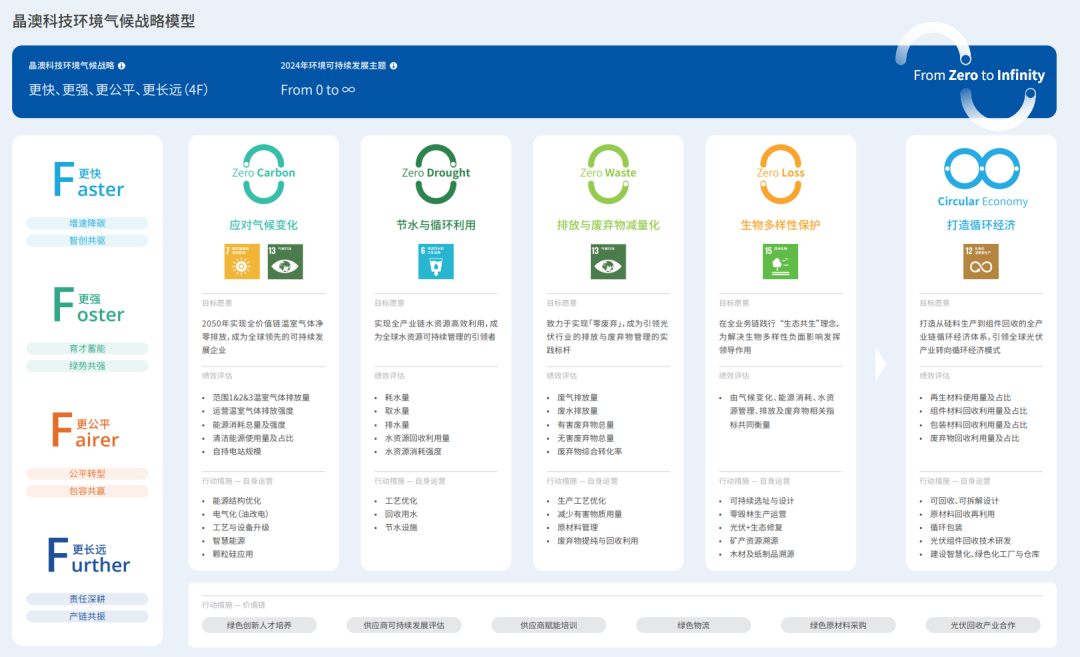Screen dimensions: 1080x657
Task: Select the SDG 15 icon under 生物多样性保护
Action: 780,261
